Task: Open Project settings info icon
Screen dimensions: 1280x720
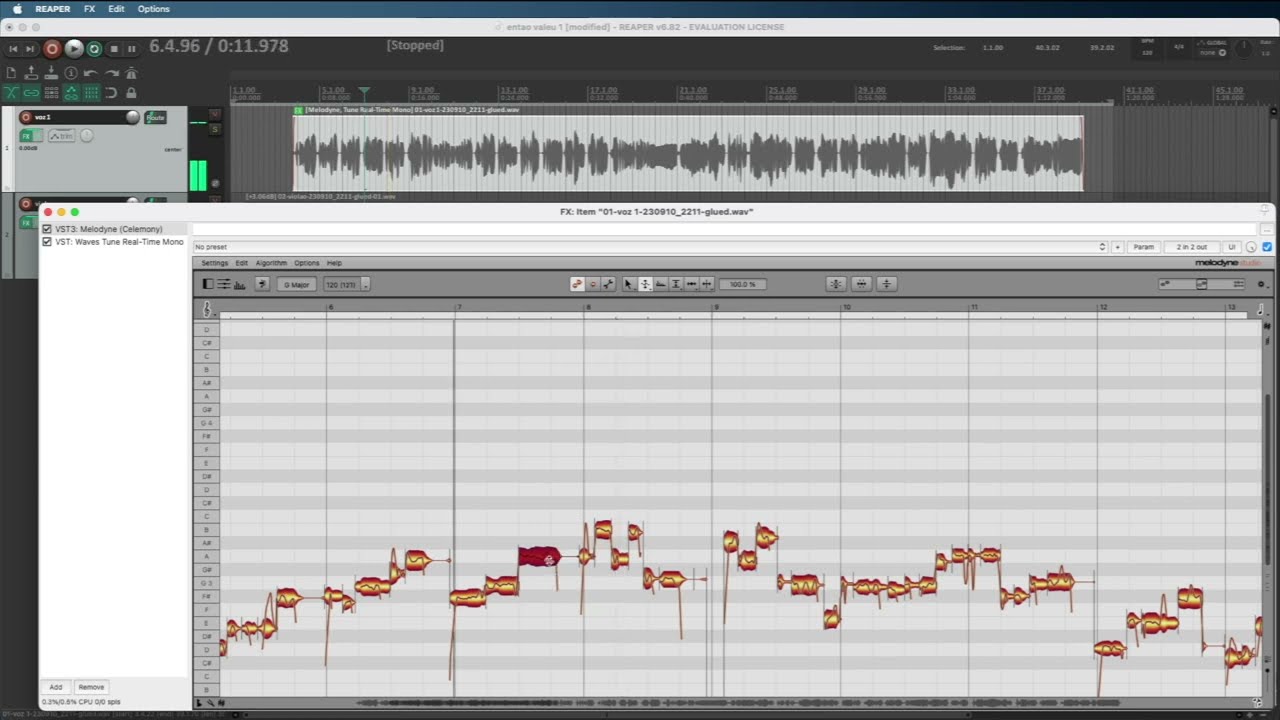Action: pos(71,73)
